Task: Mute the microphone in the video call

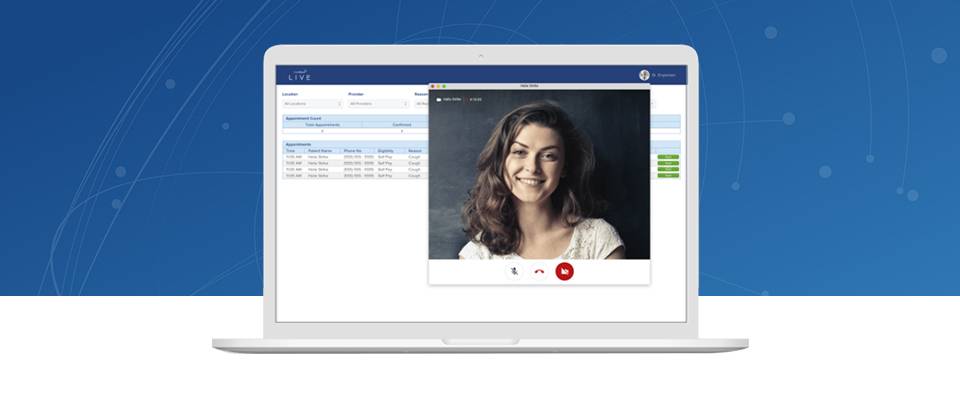Action: [x=514, y=271]
